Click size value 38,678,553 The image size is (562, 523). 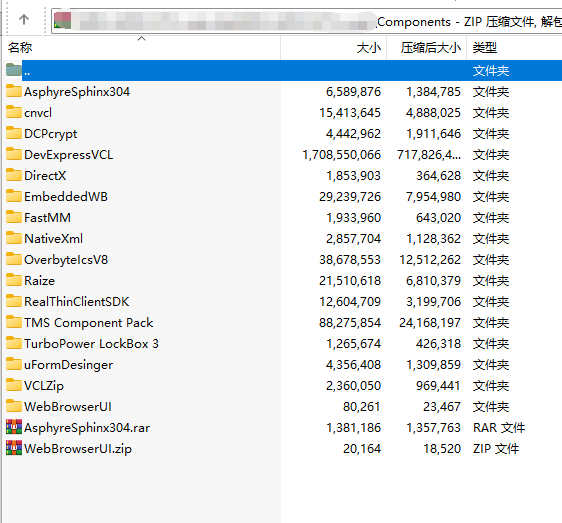[x=350, y=260]
